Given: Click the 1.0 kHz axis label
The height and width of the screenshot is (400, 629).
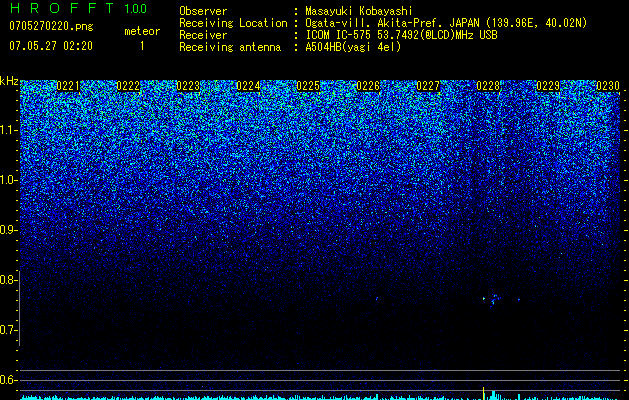Looking at the screenshot, I should pyautogui.click(x=8, y=180).
